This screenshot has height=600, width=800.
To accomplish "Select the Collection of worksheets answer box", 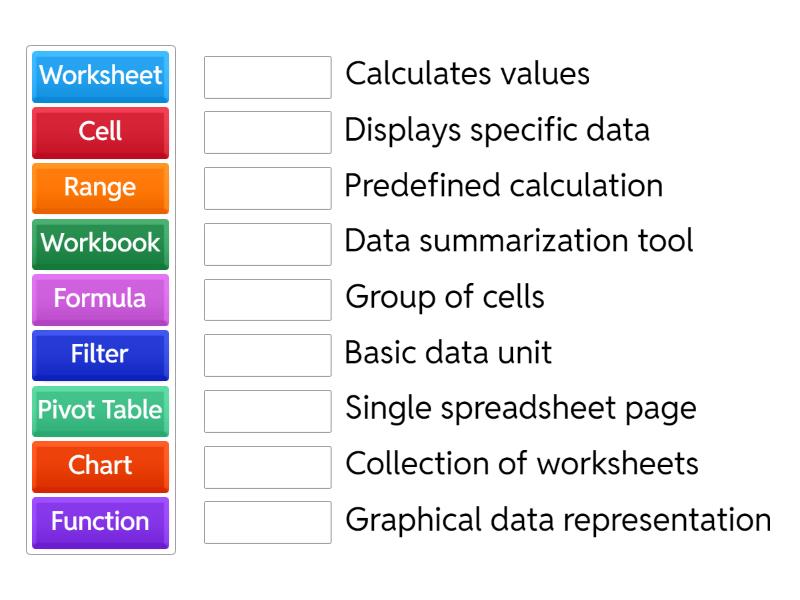I will click(267, 466).
